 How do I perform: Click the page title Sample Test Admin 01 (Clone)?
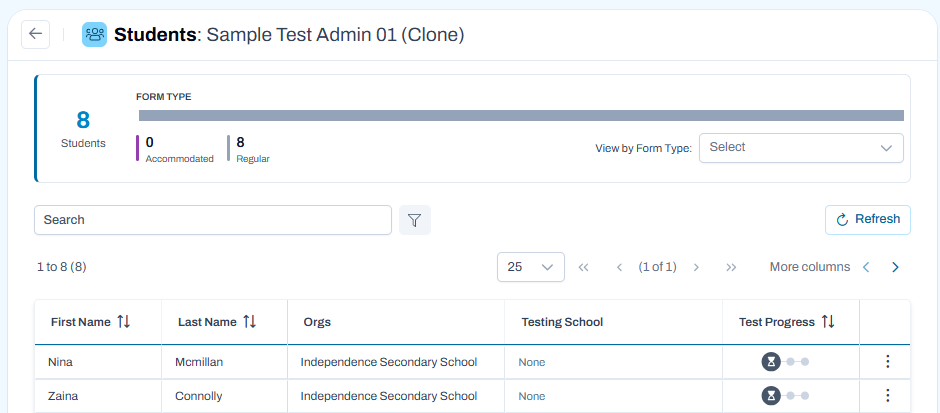point(336,35)
